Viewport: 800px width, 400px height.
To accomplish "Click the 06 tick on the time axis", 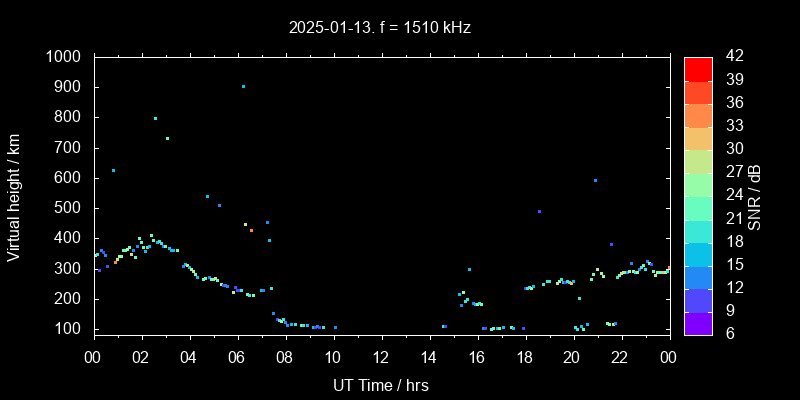I will pos(237,357).
